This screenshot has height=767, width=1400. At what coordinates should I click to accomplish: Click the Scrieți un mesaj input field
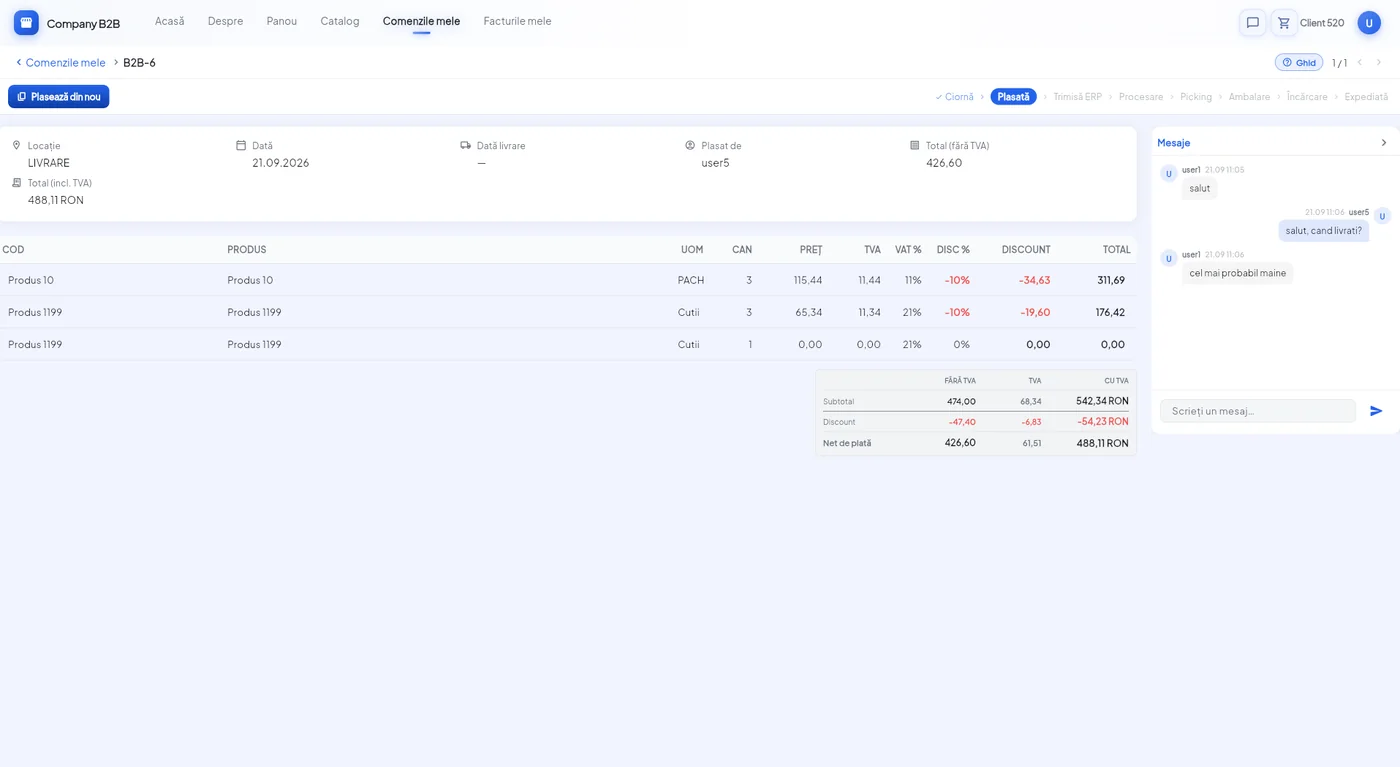(x=1258, y=411)
